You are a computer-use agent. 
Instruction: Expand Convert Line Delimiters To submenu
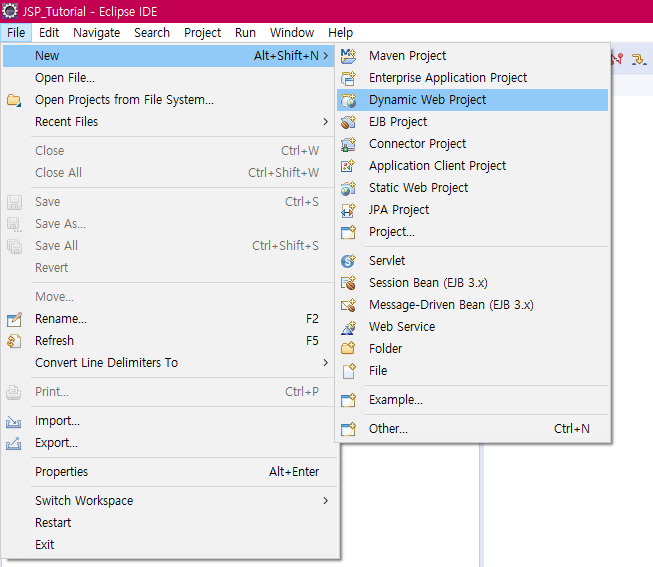coord(326,363)
